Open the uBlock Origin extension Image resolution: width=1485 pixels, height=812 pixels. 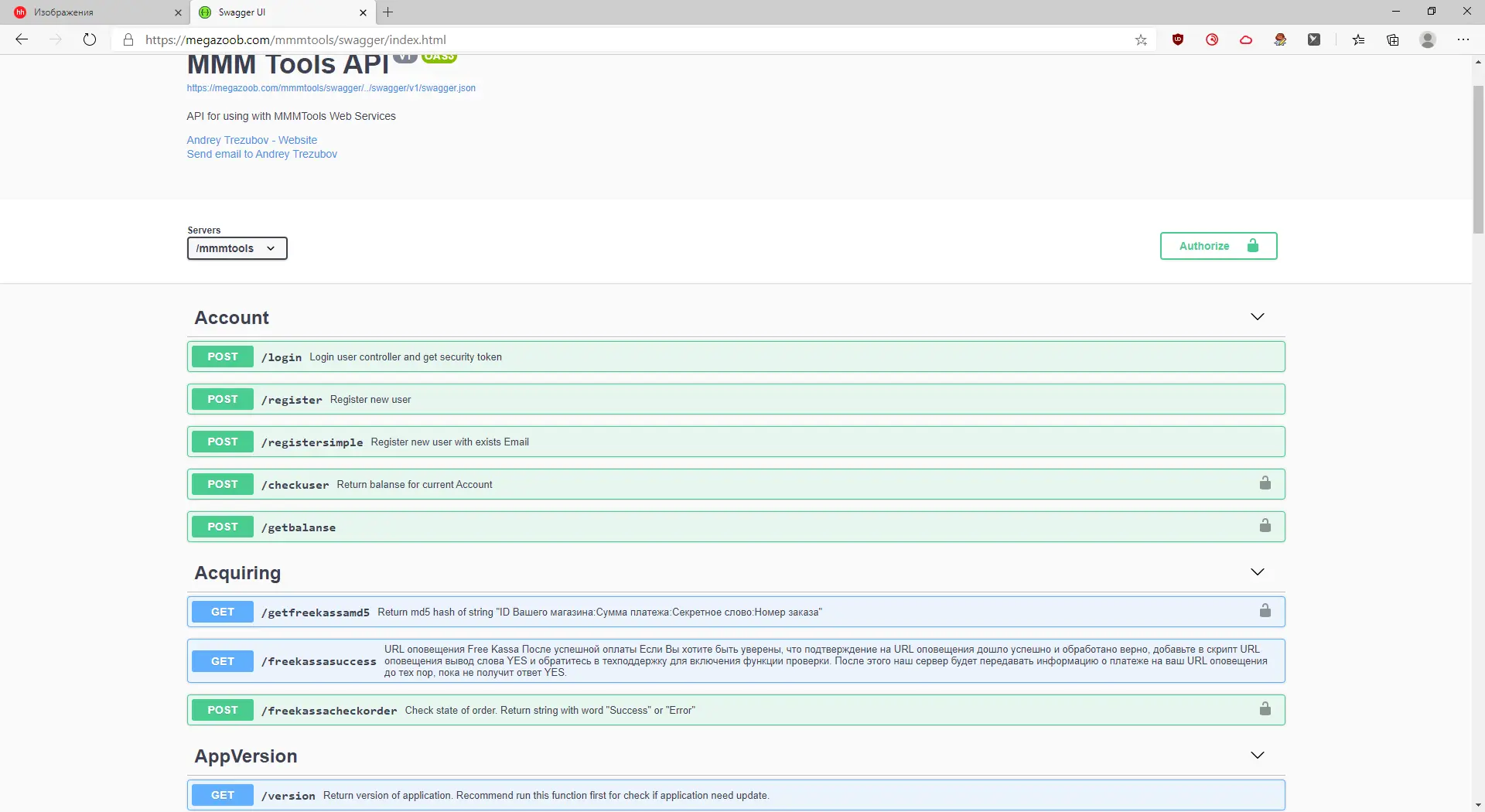[1178, 39]
